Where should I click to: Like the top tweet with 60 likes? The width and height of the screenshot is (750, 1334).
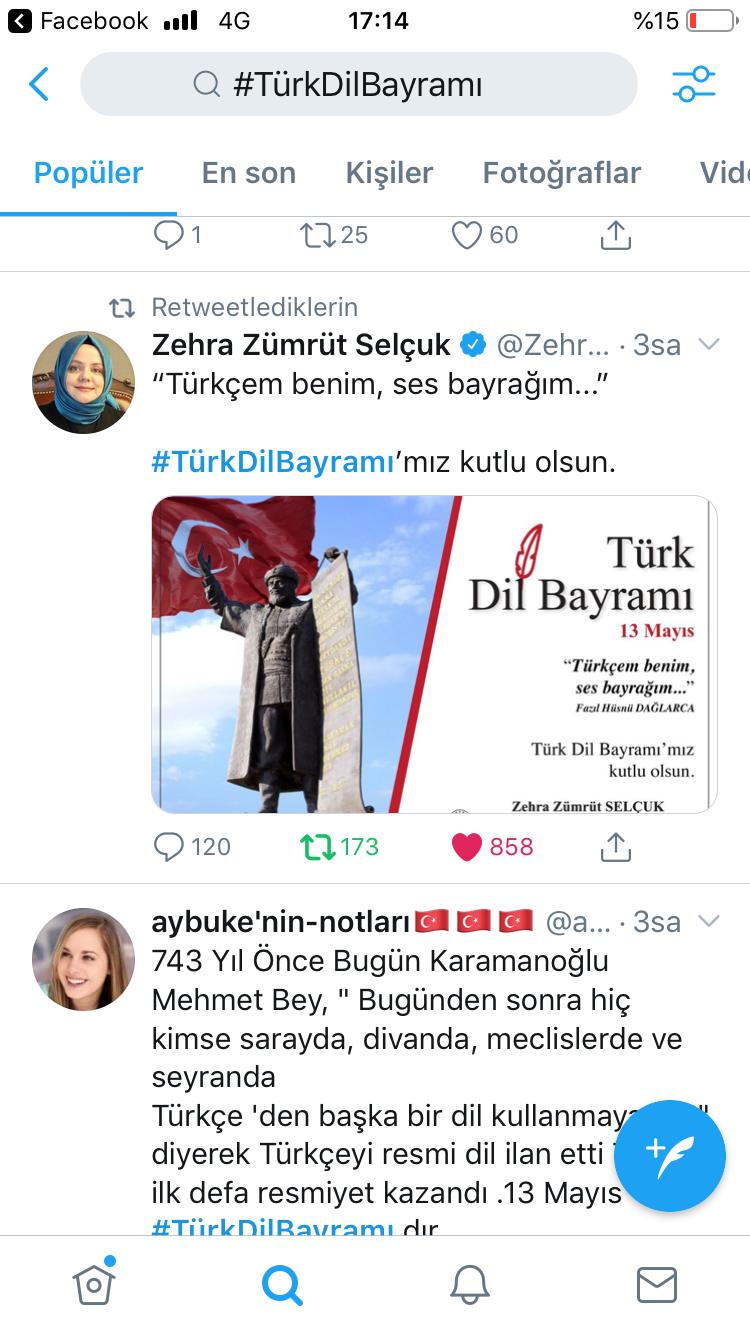pyautogui.click(x=485, y=235)
